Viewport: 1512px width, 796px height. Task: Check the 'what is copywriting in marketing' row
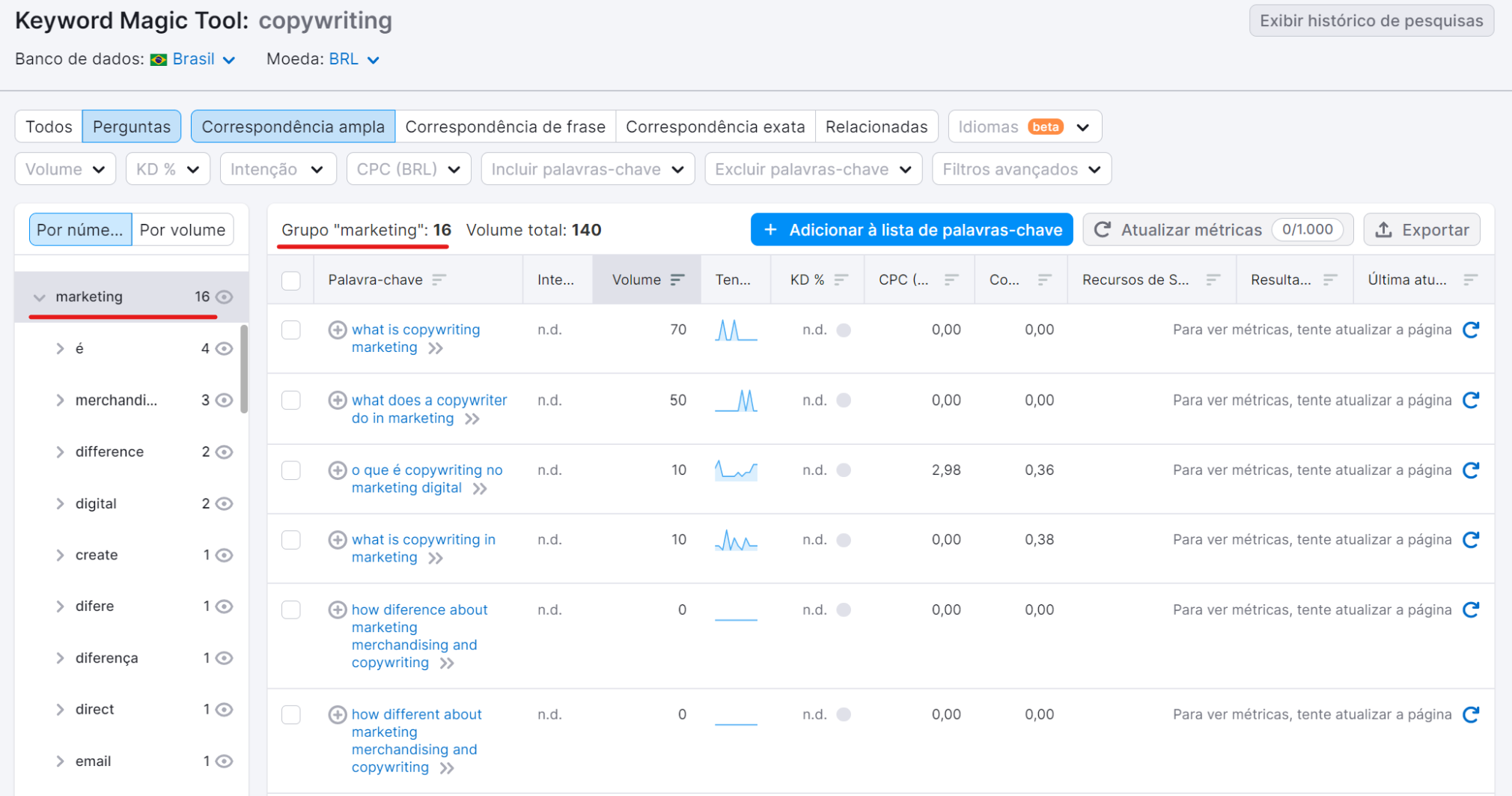pos(291,540)
